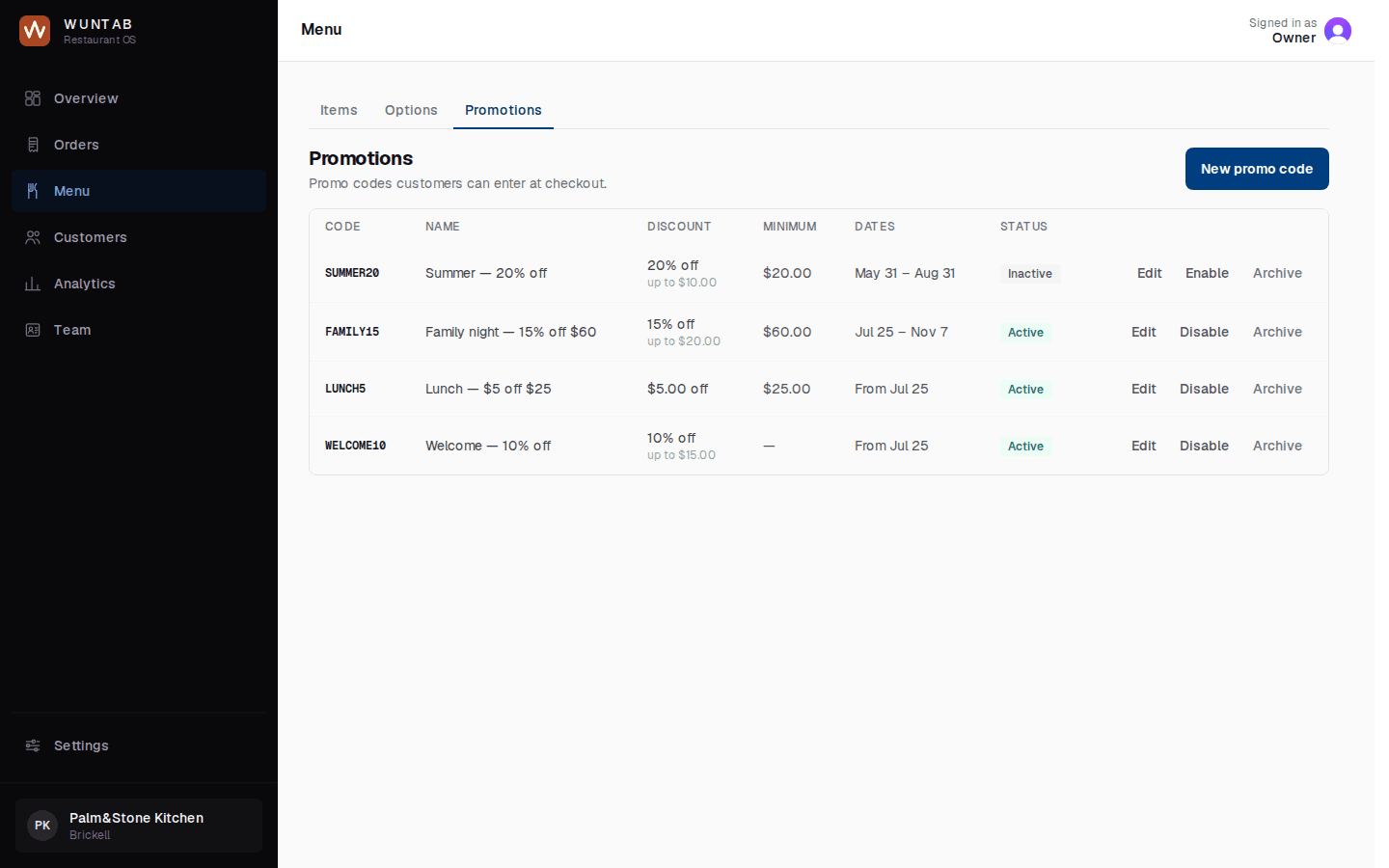
Task: Click the Wuntab logo icon
Action: click(x=35, y=31)
